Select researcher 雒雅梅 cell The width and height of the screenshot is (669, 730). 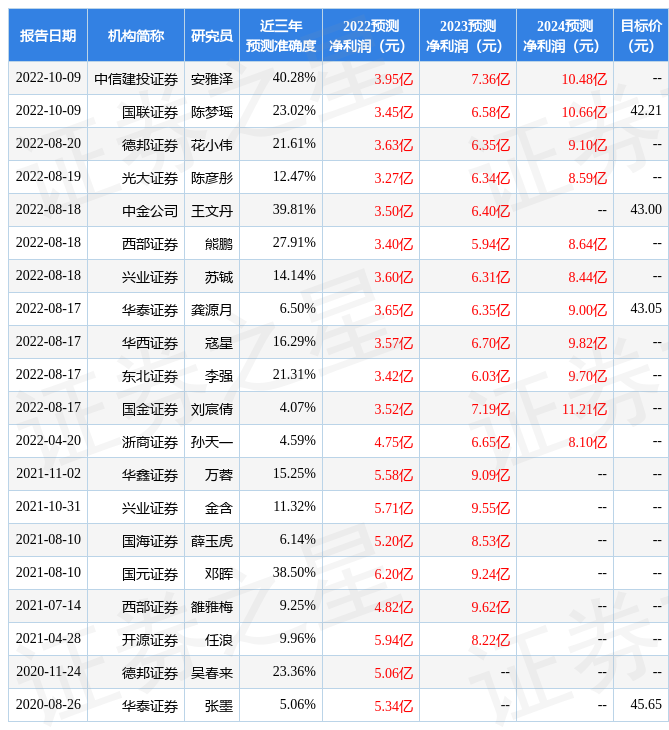click(x=212, y=608)
